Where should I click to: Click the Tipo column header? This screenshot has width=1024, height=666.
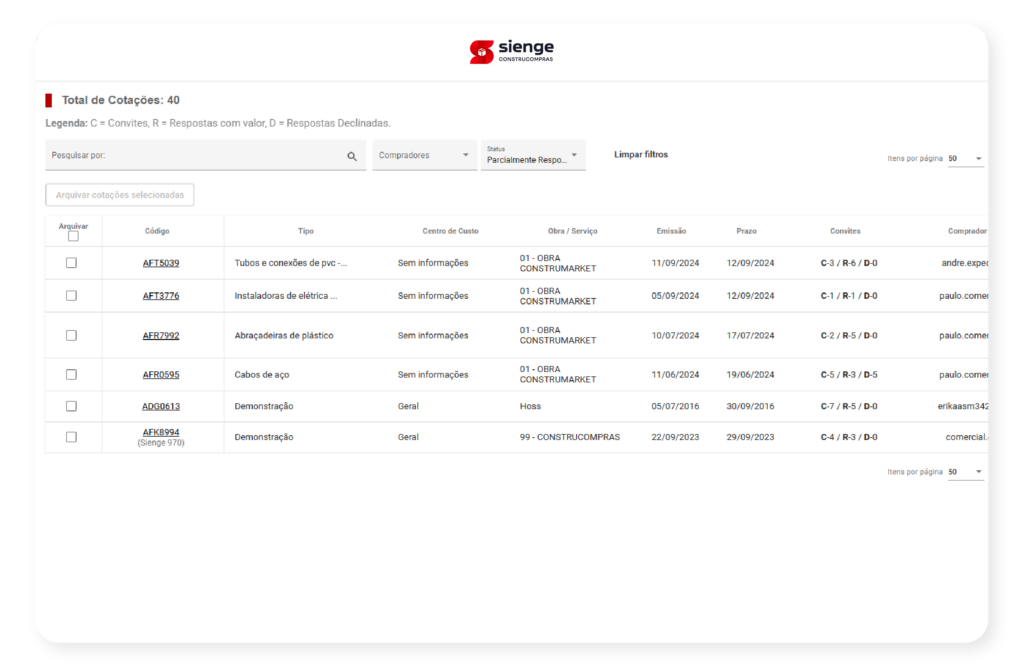pyautogui.click(x=306, y=231)
